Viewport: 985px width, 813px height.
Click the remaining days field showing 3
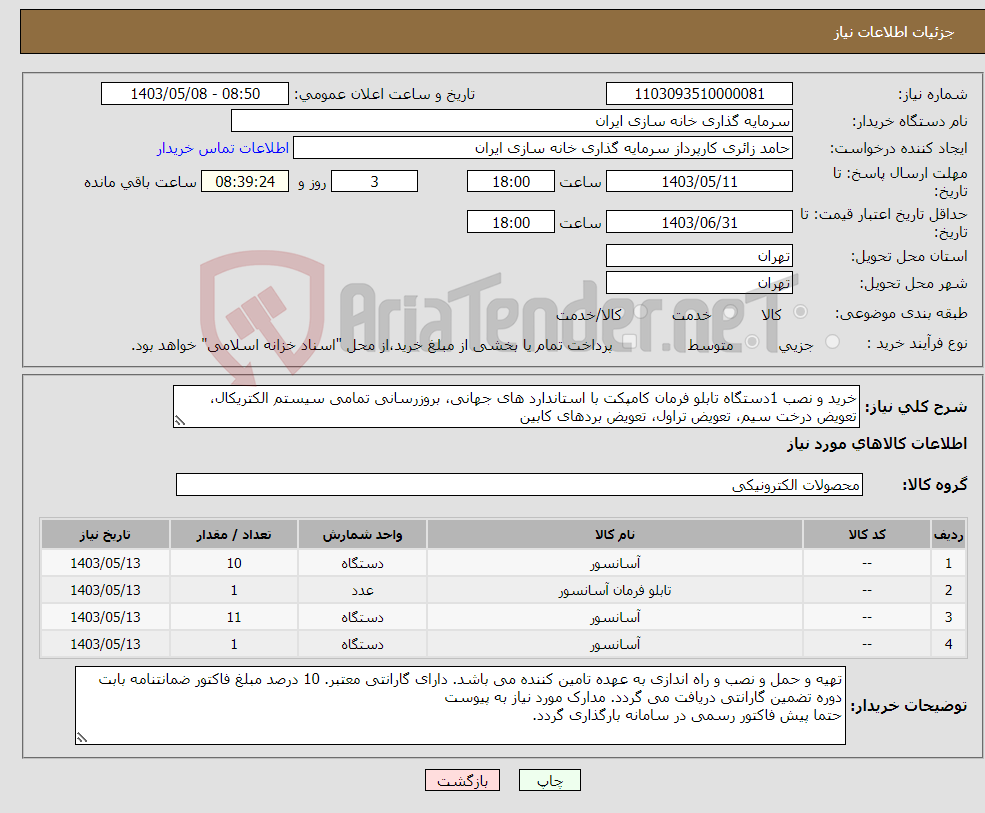(x=374, y=182)
